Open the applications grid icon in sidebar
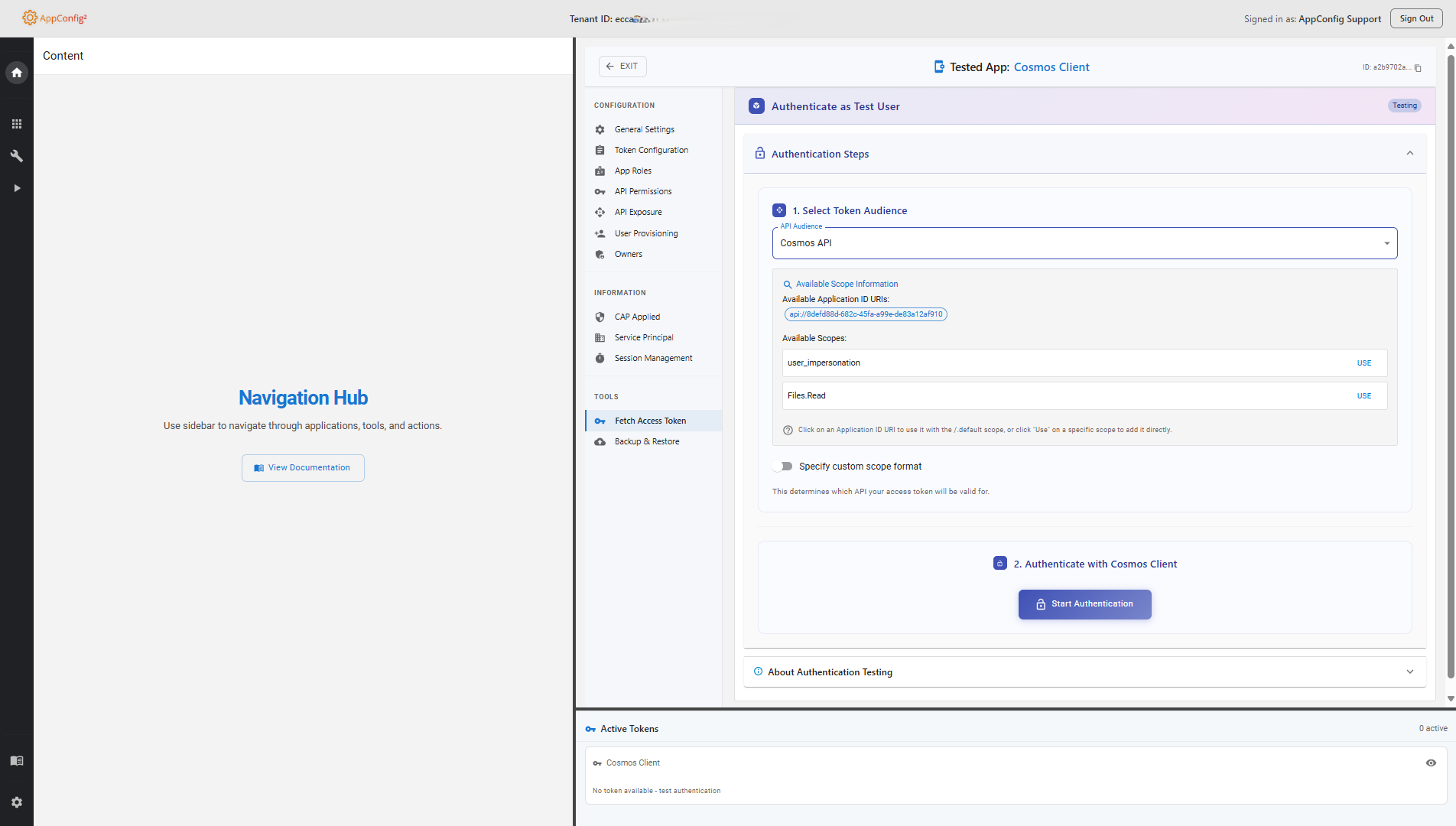 pyautogui.click(x=17, y=124)
